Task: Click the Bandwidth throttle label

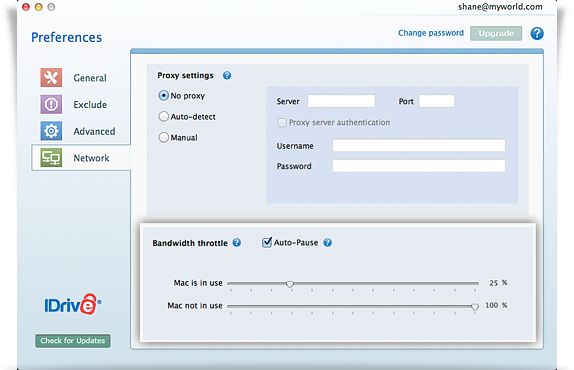Action: (x=190, y=243)
